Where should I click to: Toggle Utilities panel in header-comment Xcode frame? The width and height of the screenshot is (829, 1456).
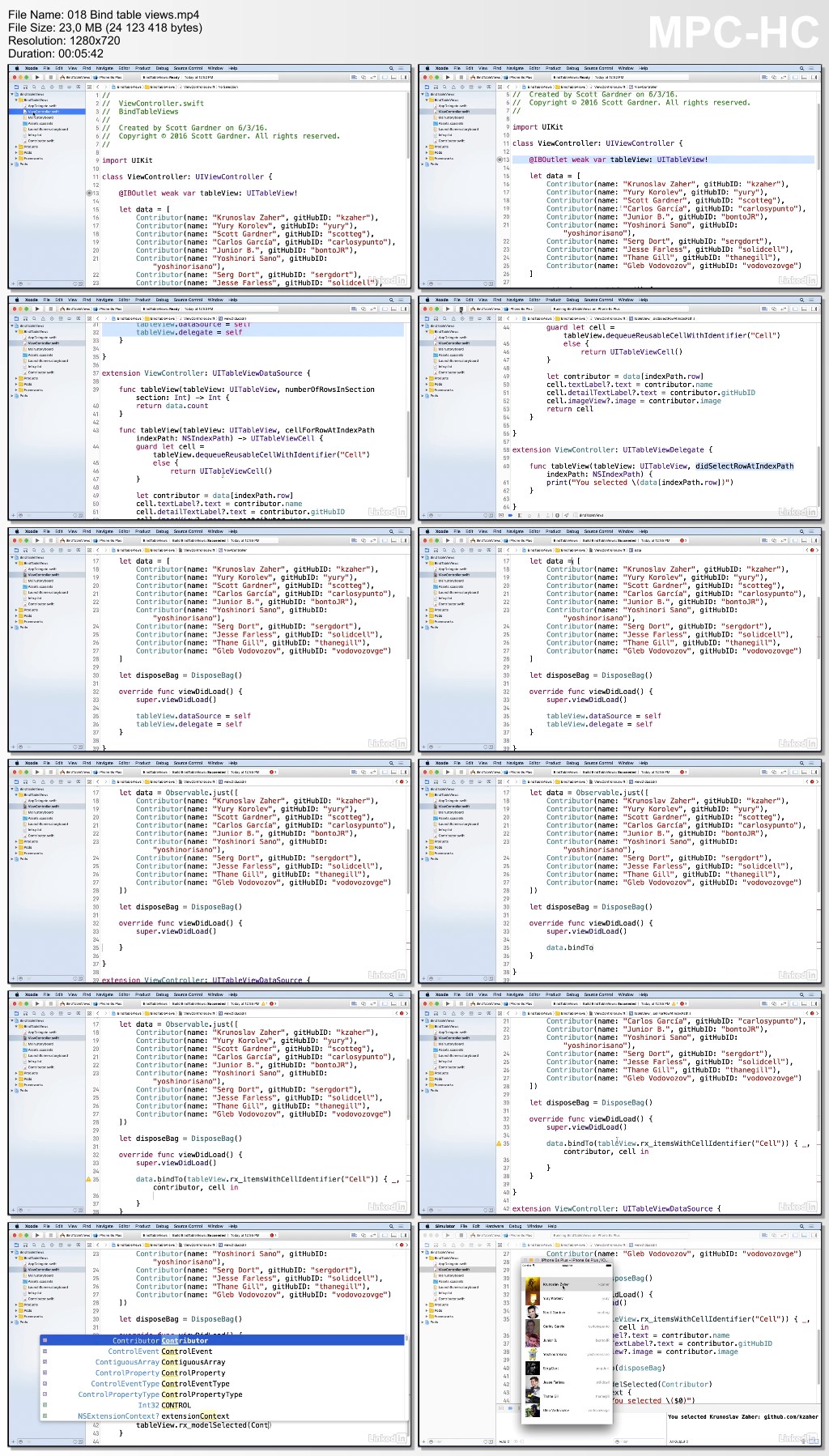[x=403, y=78]
